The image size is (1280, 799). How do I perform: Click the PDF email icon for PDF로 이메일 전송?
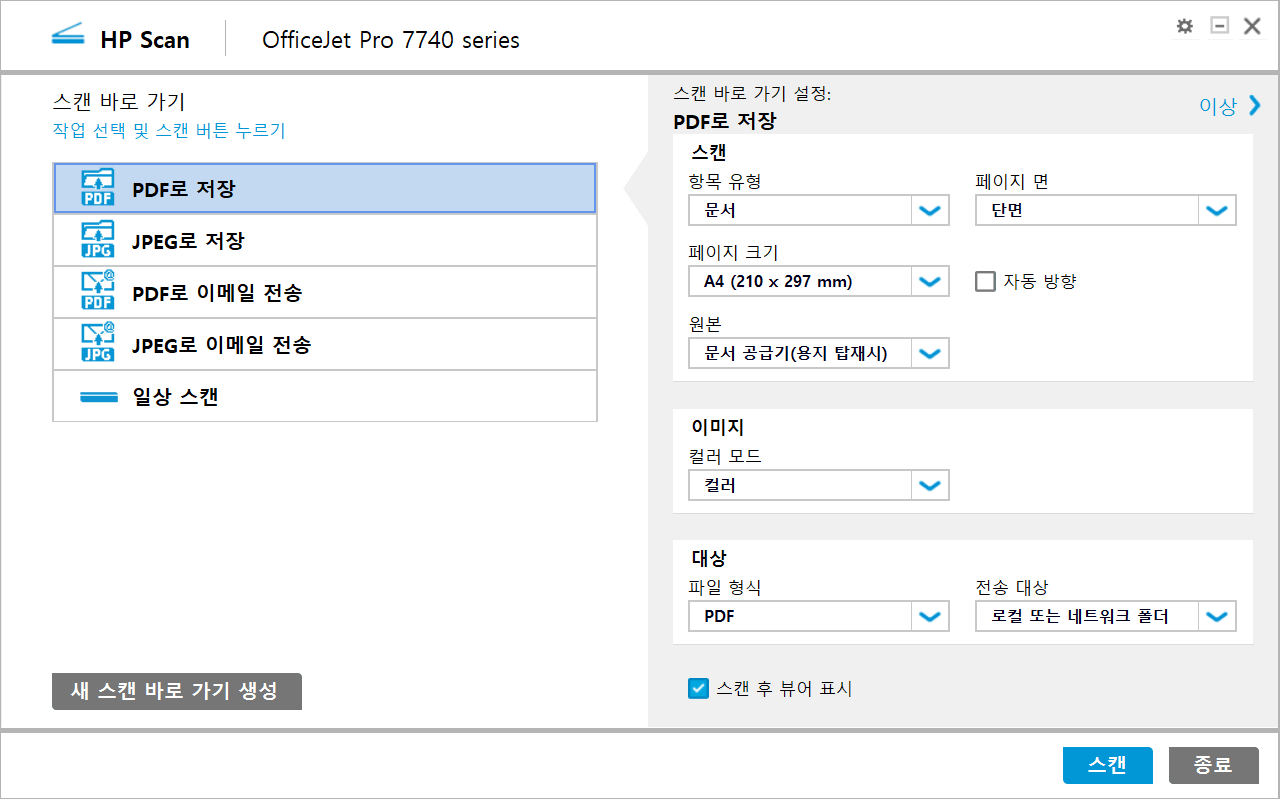(x=97, y=292)
